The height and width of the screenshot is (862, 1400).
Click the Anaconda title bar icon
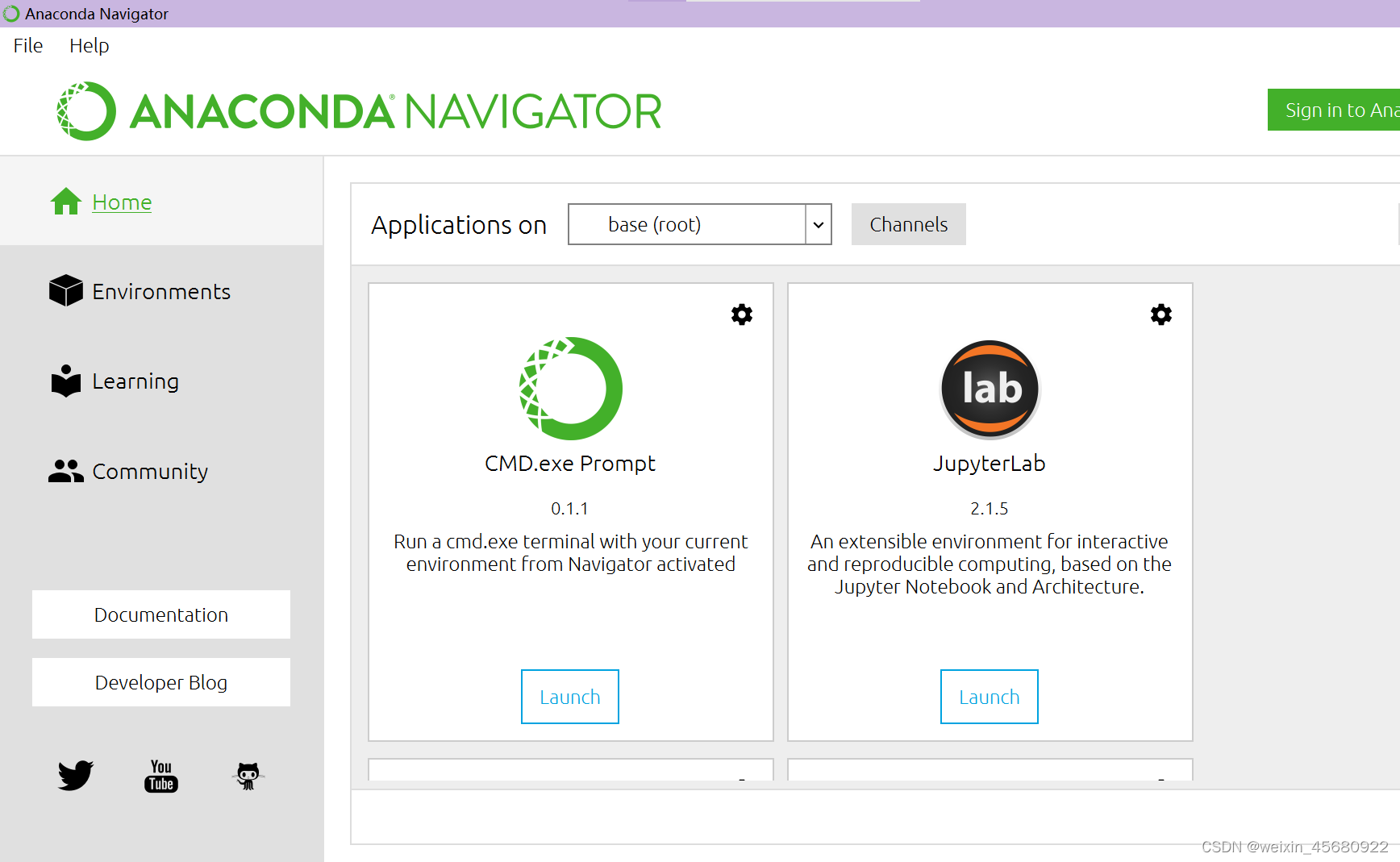tap(11, 14)
